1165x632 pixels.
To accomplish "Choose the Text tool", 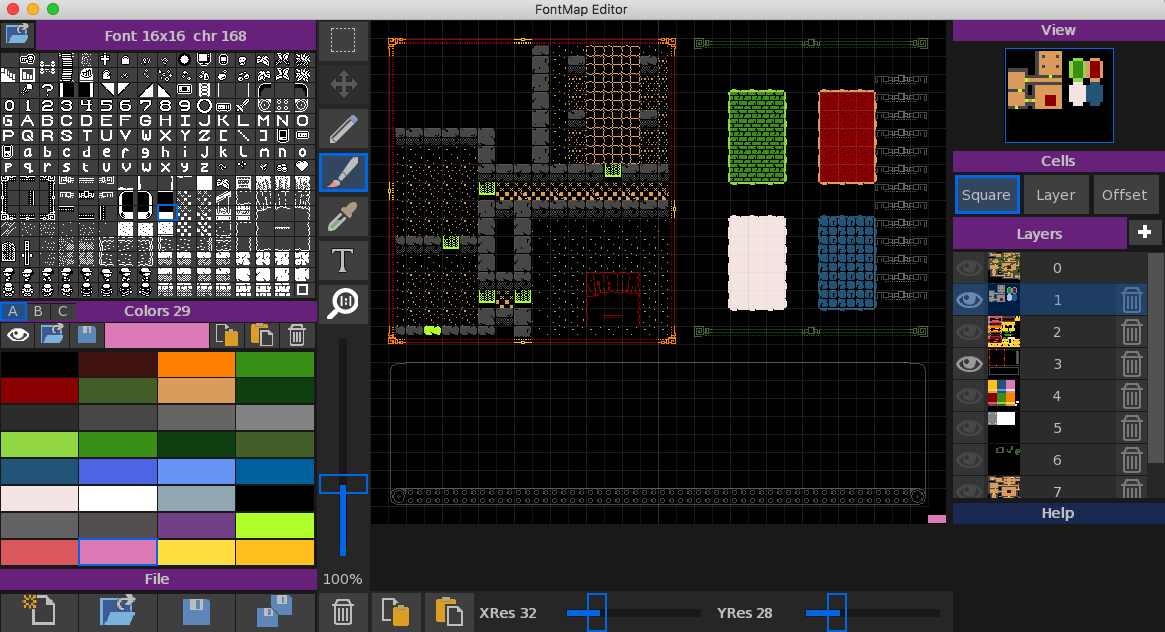I will 343,260.
